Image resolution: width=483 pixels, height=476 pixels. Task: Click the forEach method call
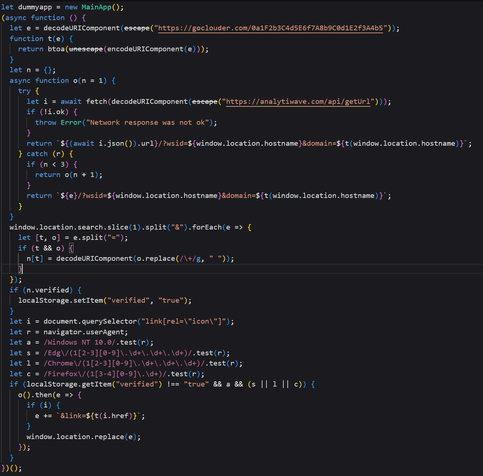[207, 227]
